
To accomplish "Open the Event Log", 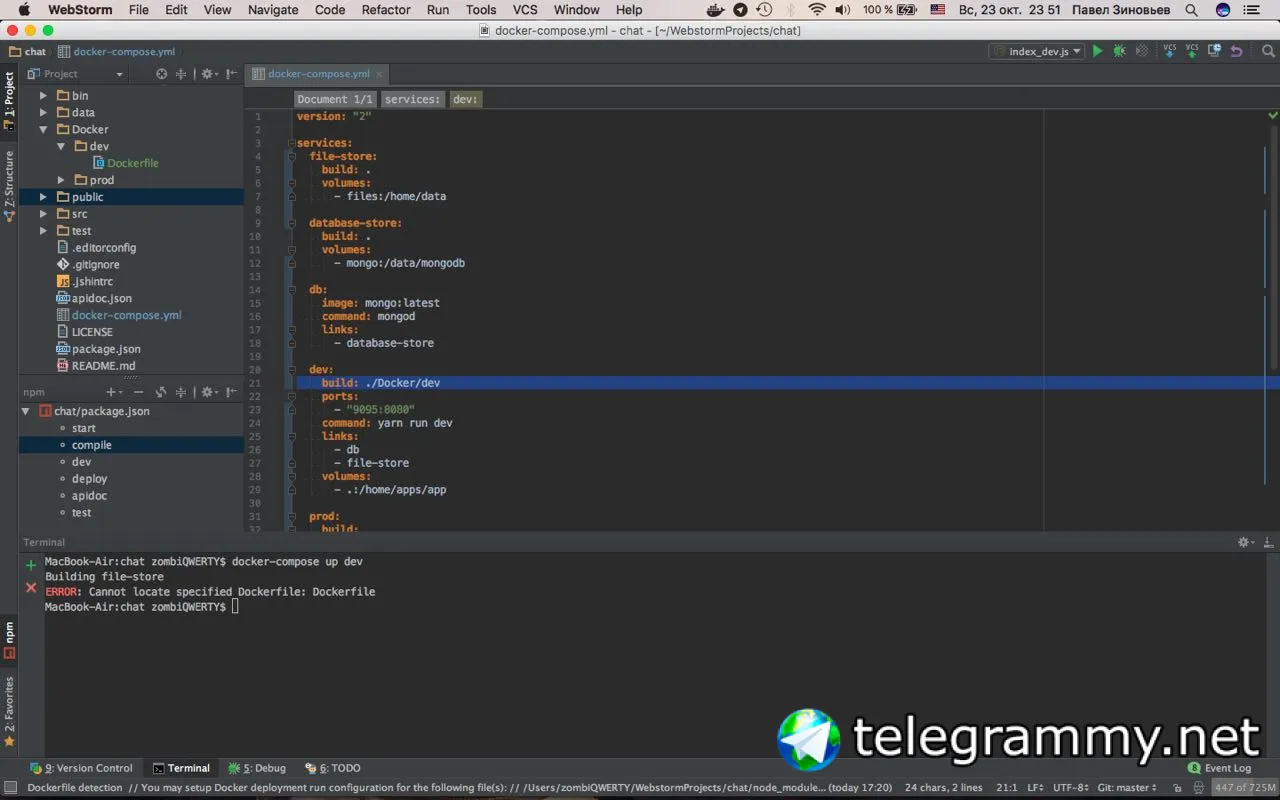I will pos(1220,768).
